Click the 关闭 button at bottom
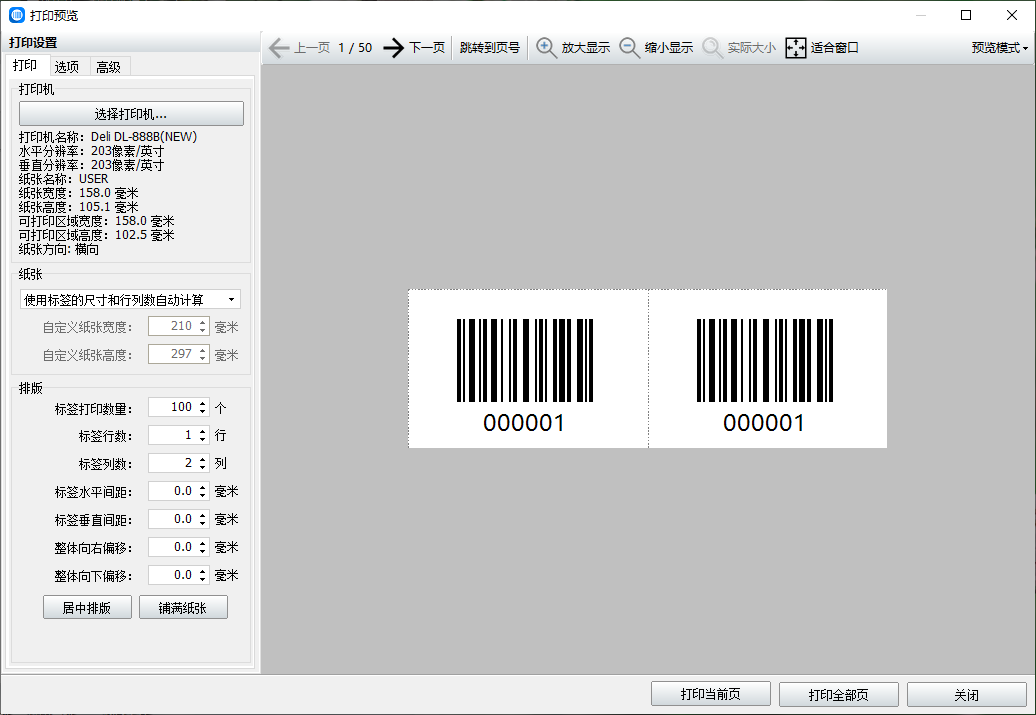1036x715 pixels. [x=966, y=695]
